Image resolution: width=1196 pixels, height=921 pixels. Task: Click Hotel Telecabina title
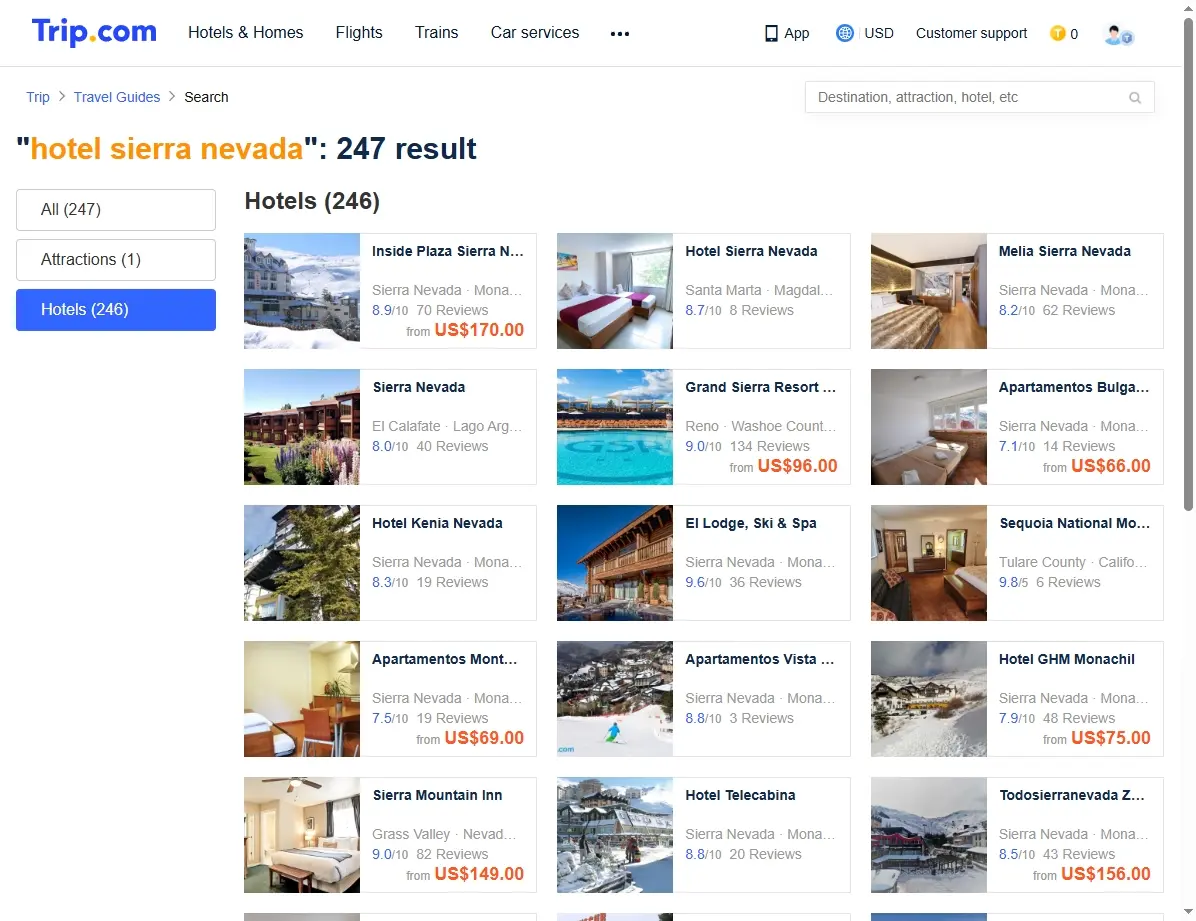pos(740,794)
